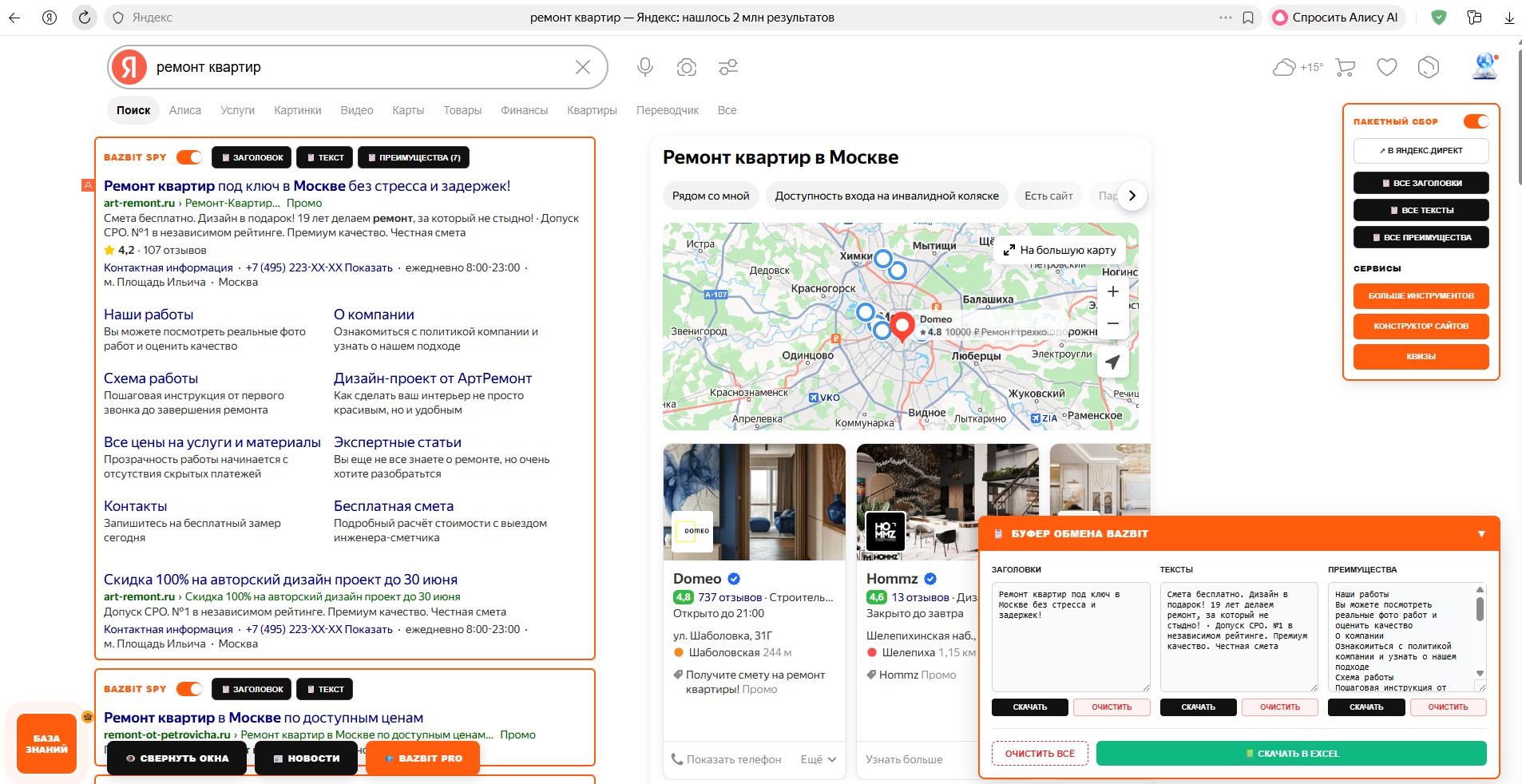Zoom out on the map
The image size is (1522, 784).
coord(1113,323)
